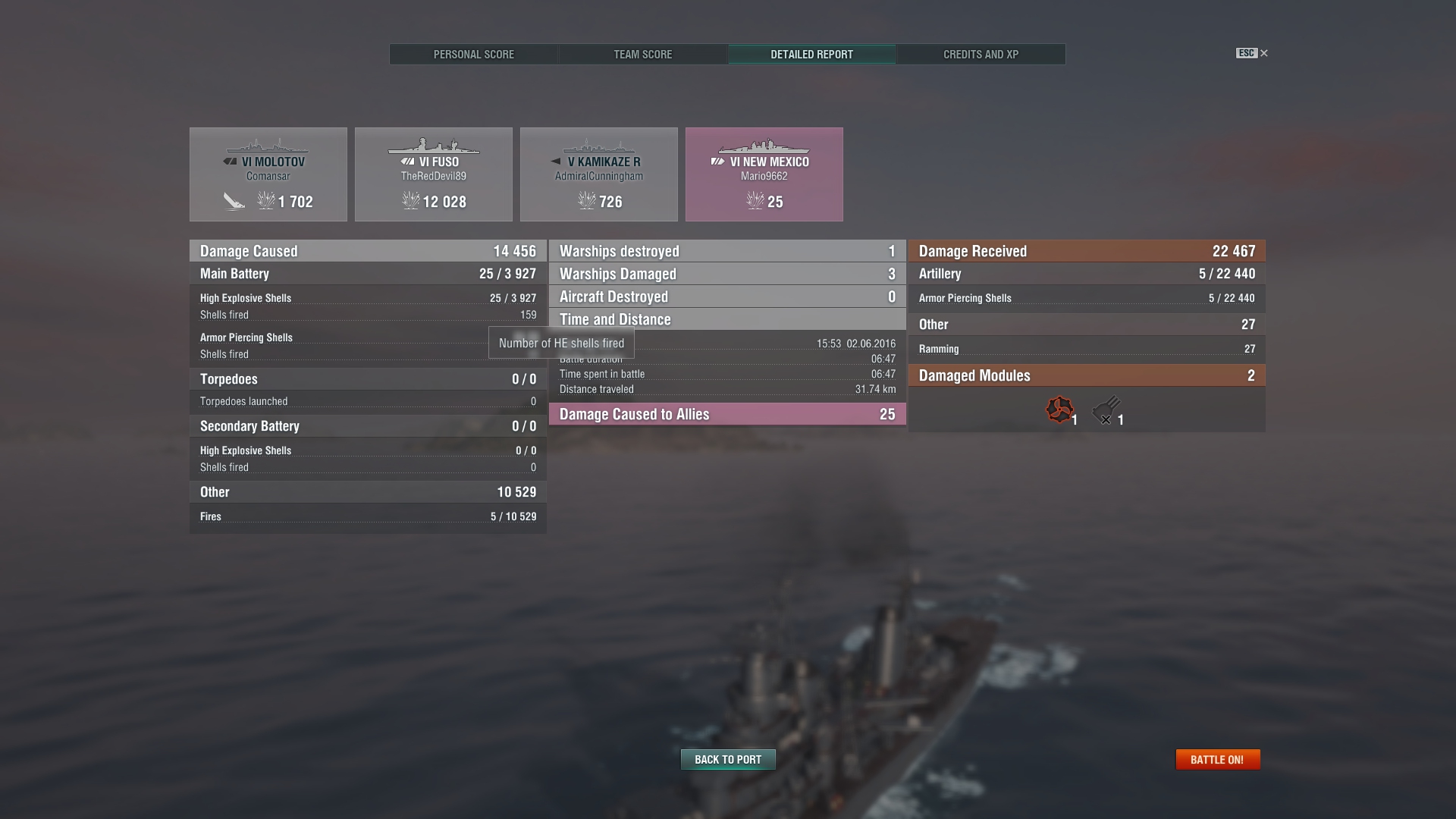Click the Kamikaze R ship silhouette

click(599, 146)
